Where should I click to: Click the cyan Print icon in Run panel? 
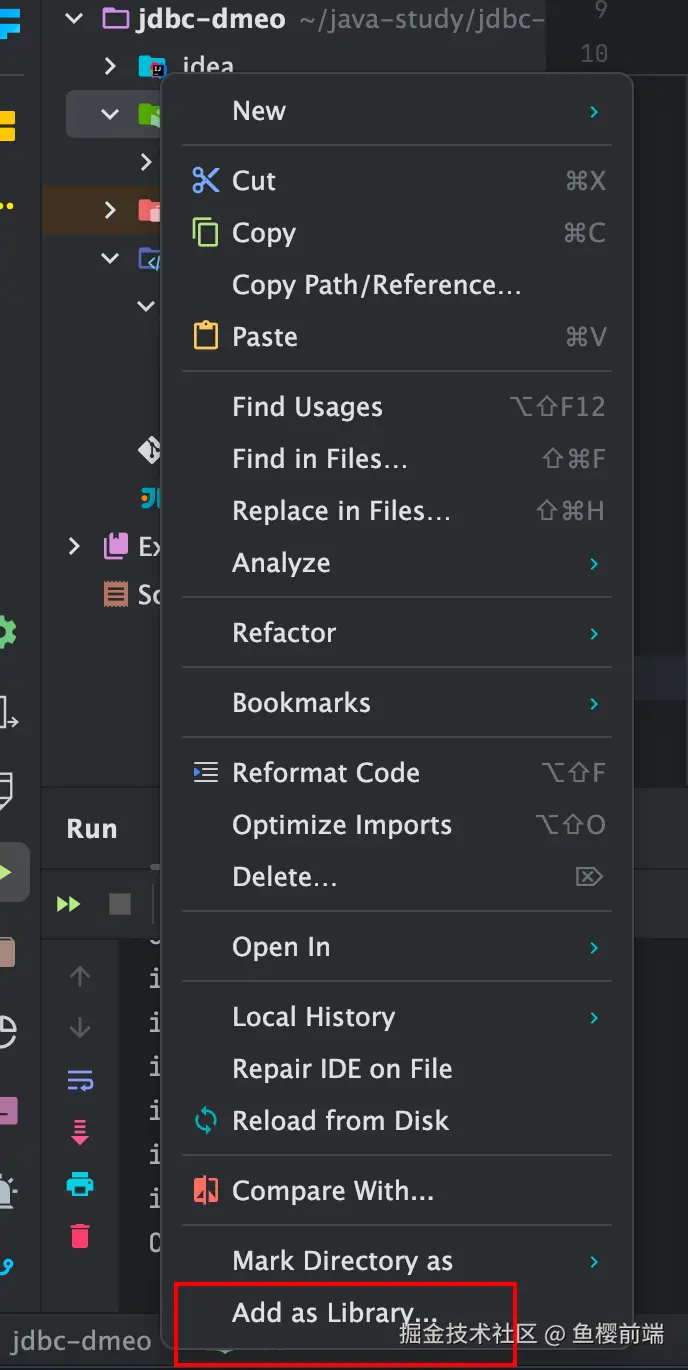80,1185
